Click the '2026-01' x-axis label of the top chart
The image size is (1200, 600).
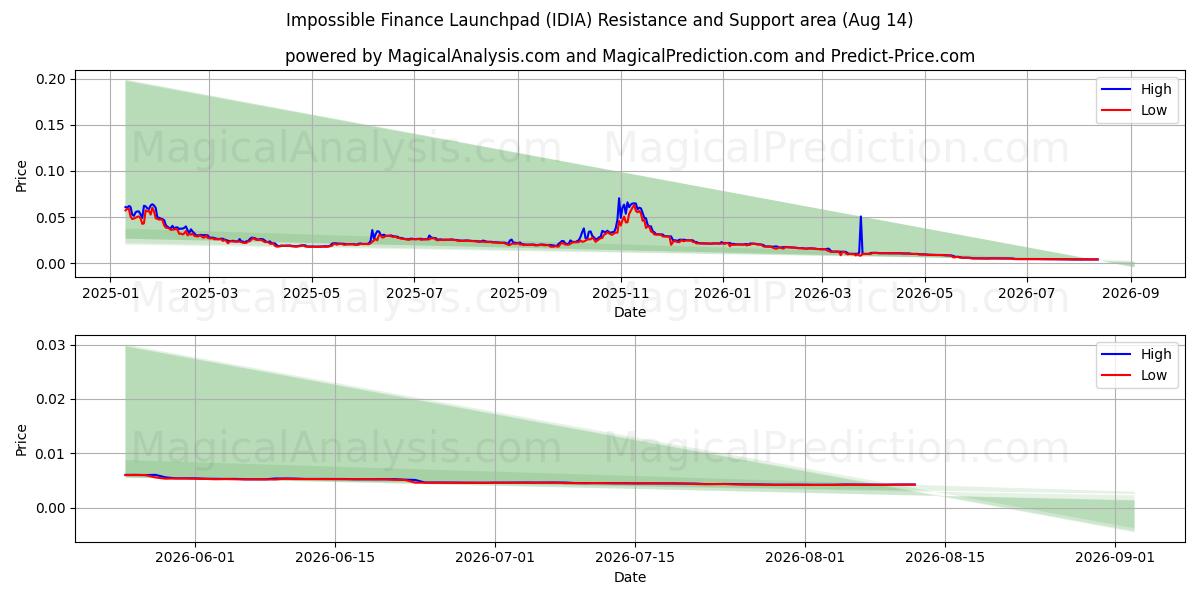(x=723, y=293)
